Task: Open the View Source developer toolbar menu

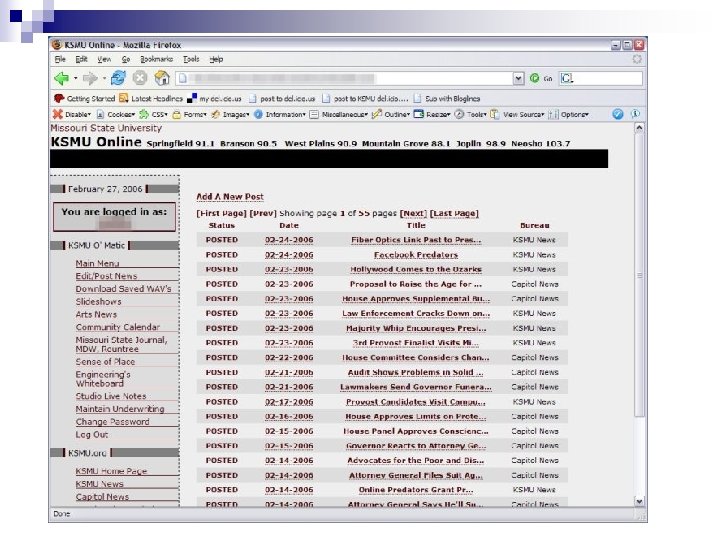Action: pos(518,114)
